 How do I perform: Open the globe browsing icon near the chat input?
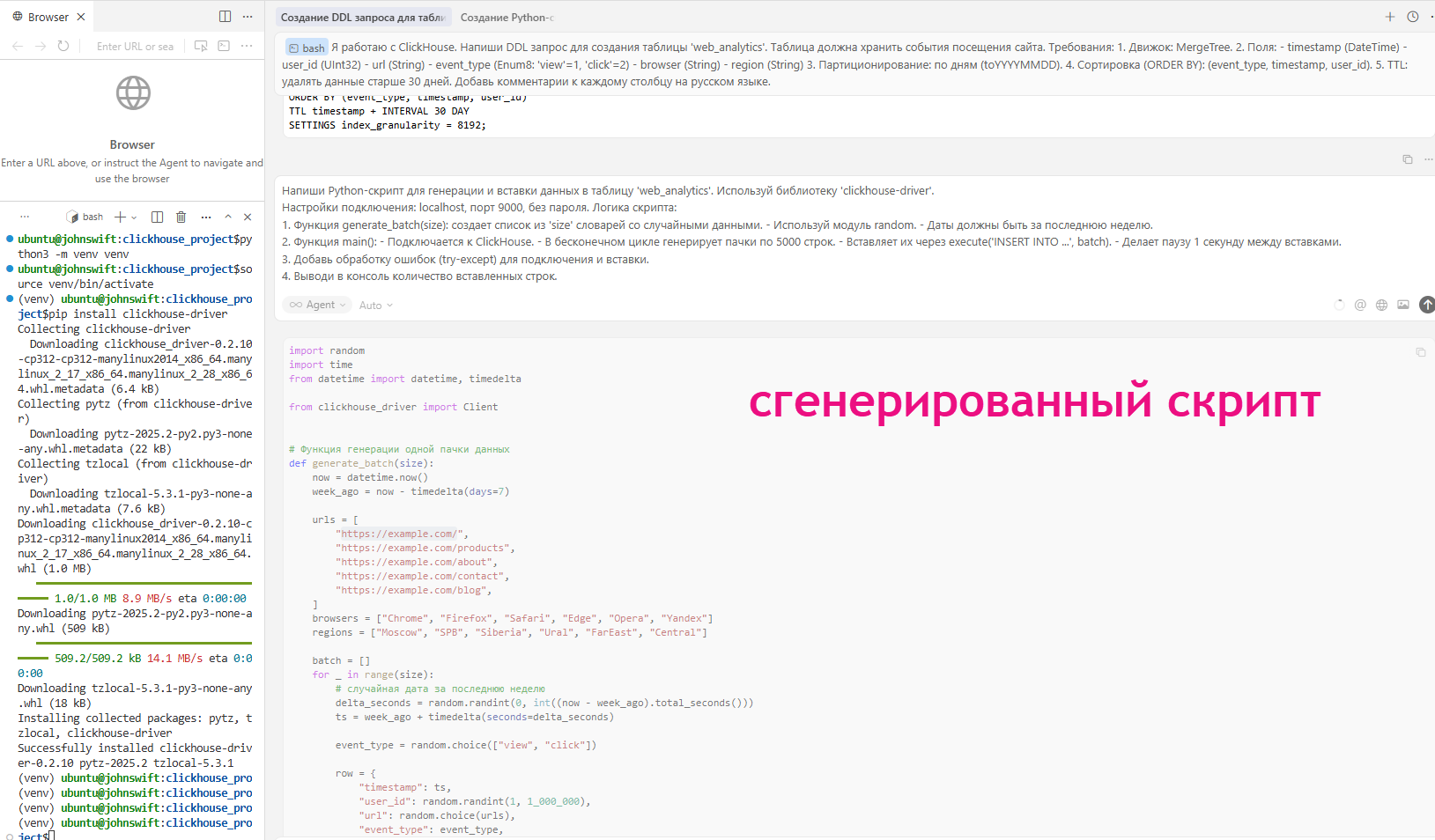click(x=1380, y=305)
